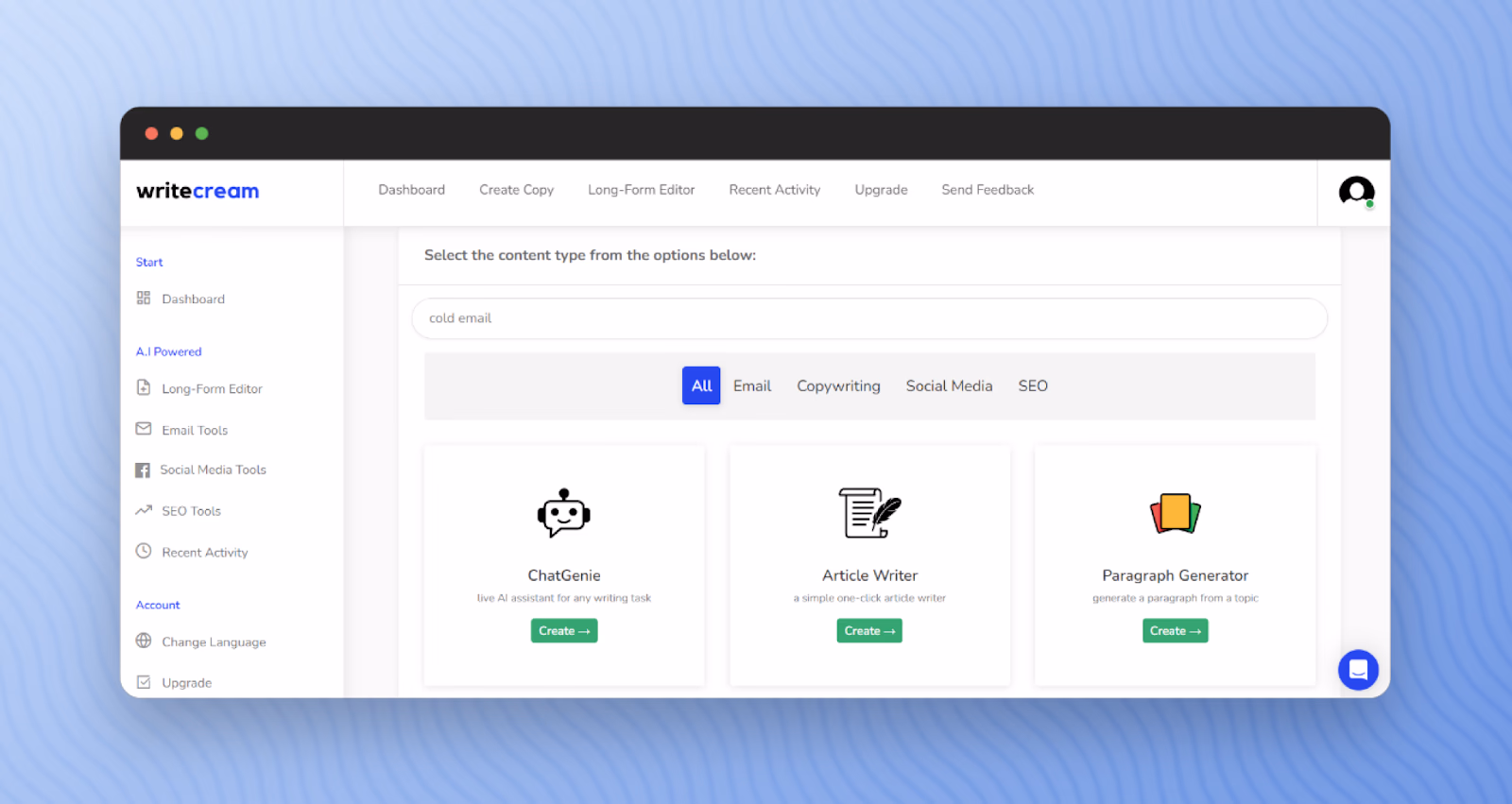The image size is (1512, 804).
Task: Click the SEO Tools trend arrow icon
Action: coord(144,510)
